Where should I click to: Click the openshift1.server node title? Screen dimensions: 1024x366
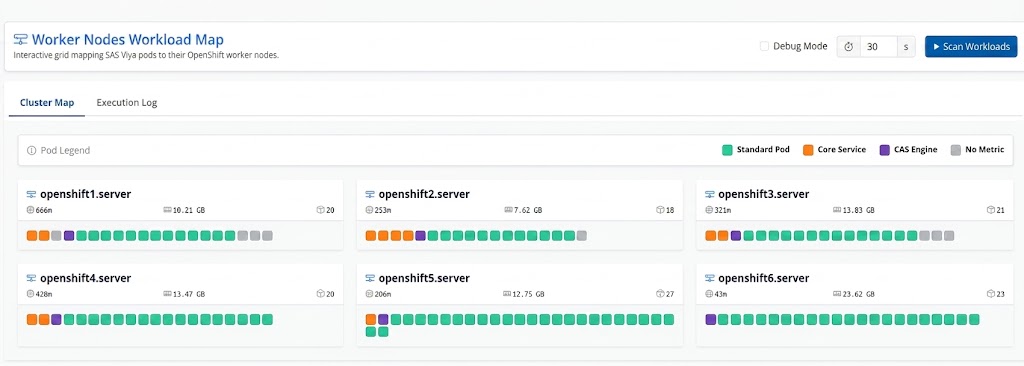[86, 194]
